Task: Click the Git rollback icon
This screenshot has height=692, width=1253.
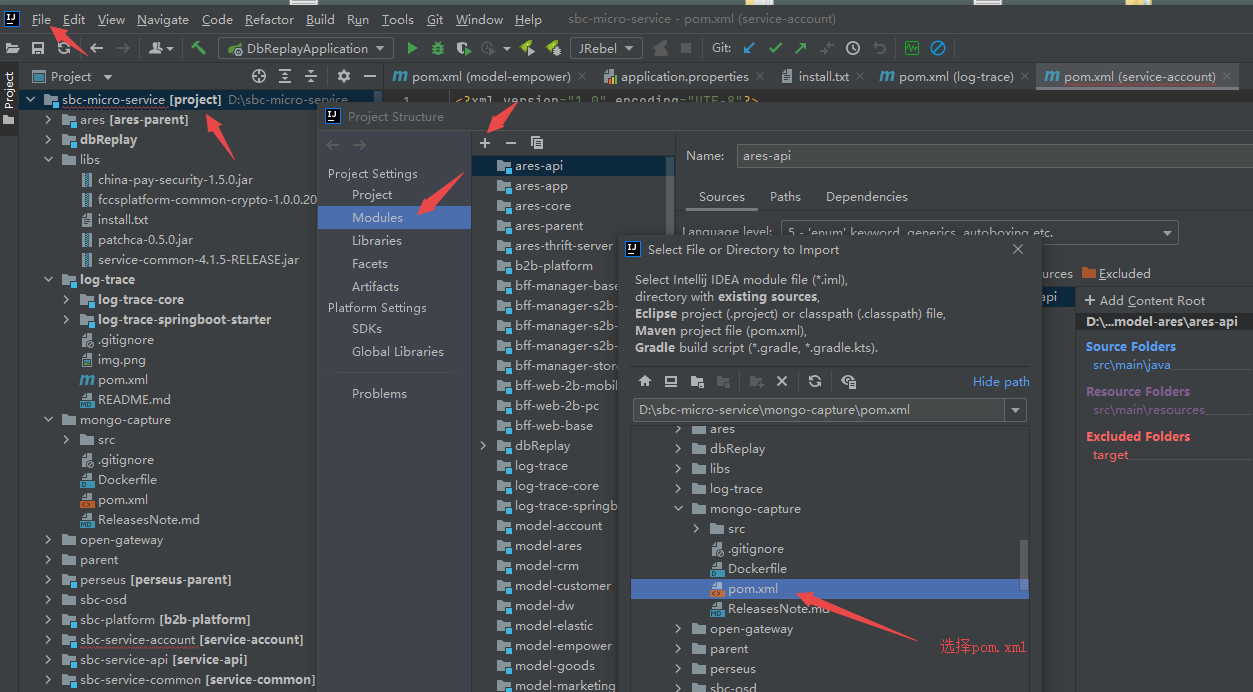Action: coord(879,48)
